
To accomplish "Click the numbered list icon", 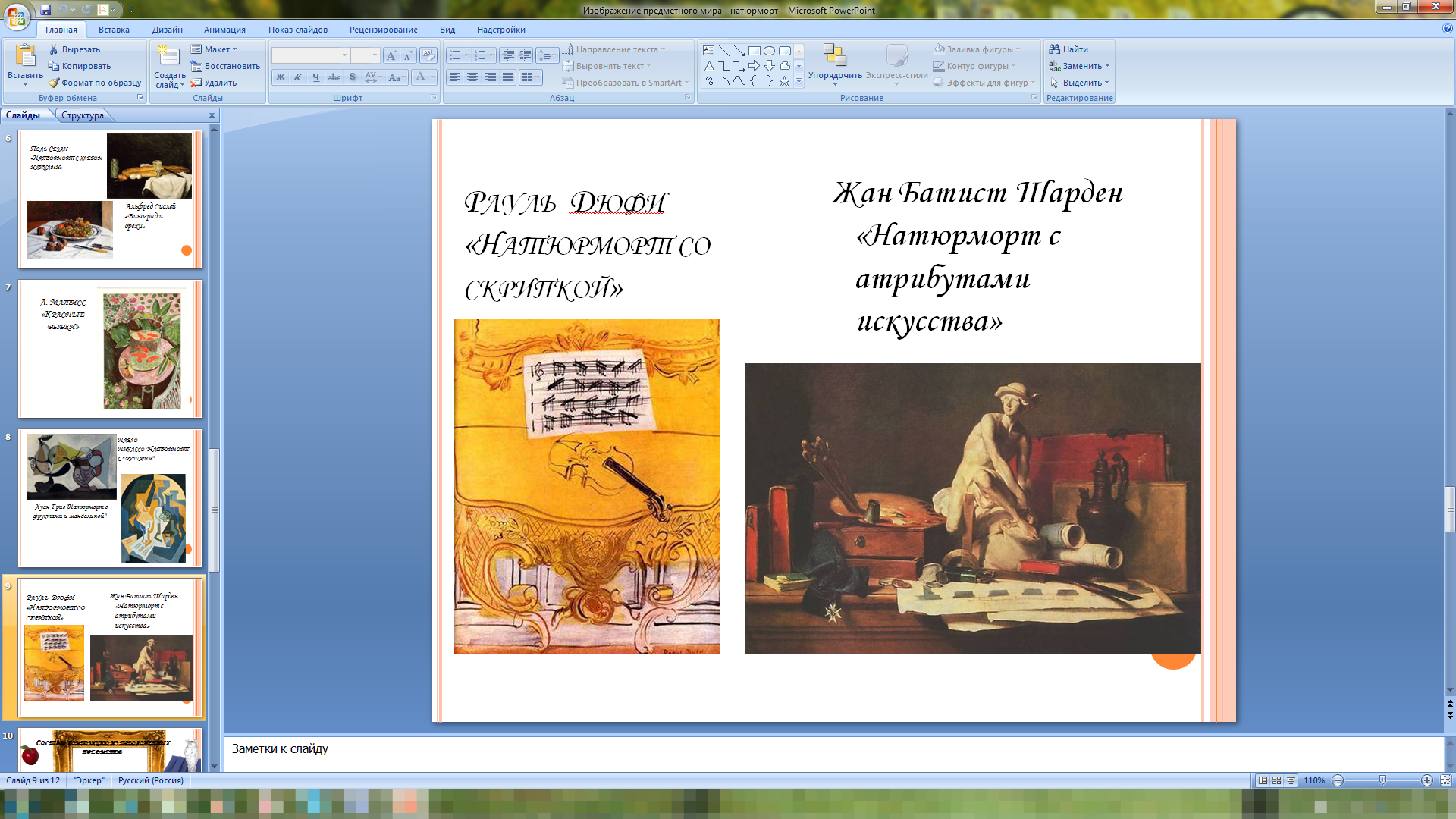I will coord(484,55).
